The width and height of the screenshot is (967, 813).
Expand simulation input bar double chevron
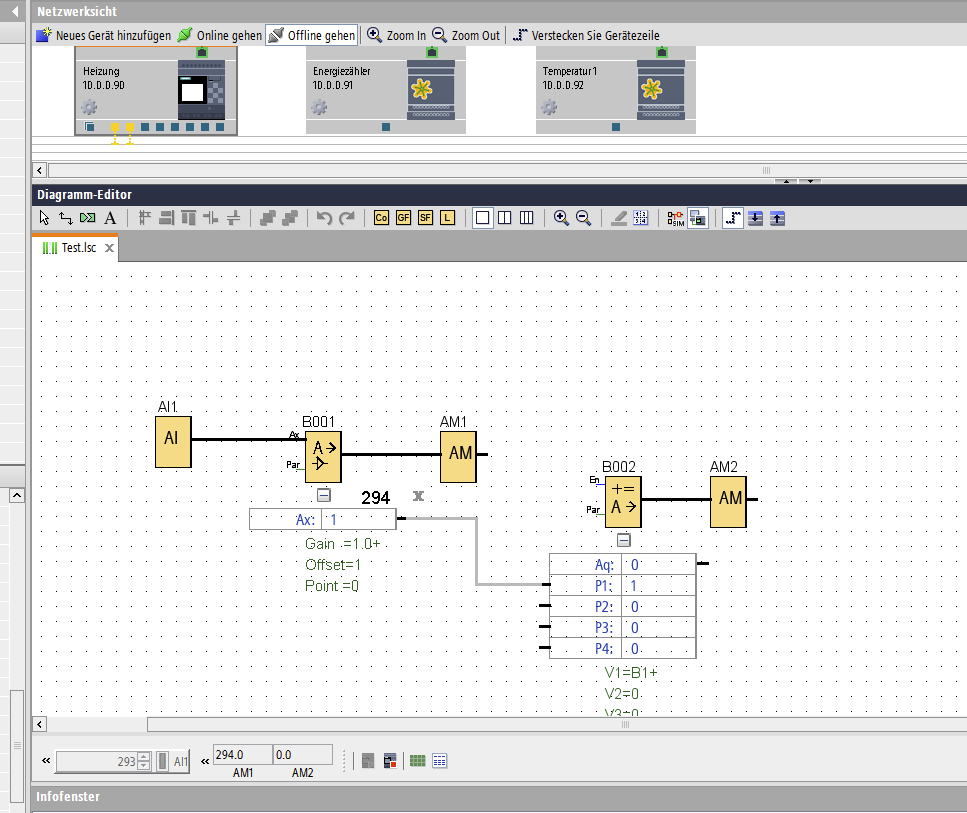[46, 762]
